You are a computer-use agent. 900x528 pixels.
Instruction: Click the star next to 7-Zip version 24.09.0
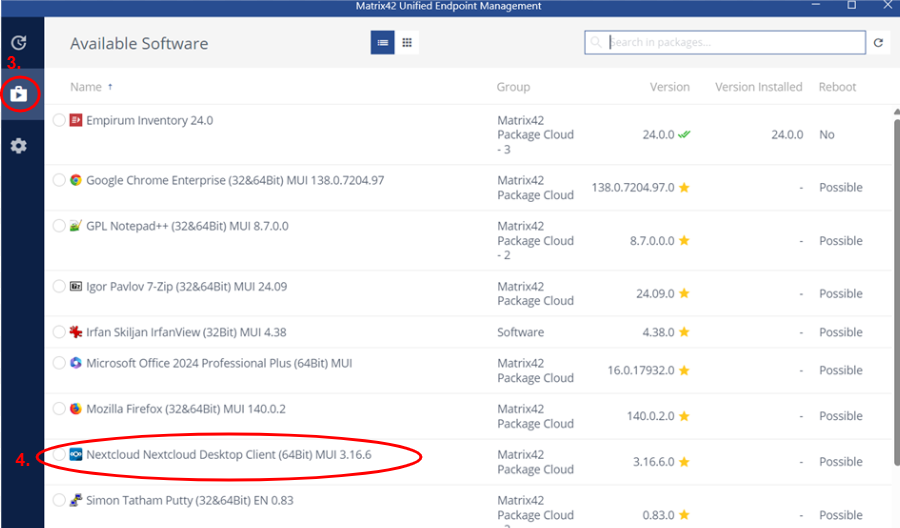[684, 293]
